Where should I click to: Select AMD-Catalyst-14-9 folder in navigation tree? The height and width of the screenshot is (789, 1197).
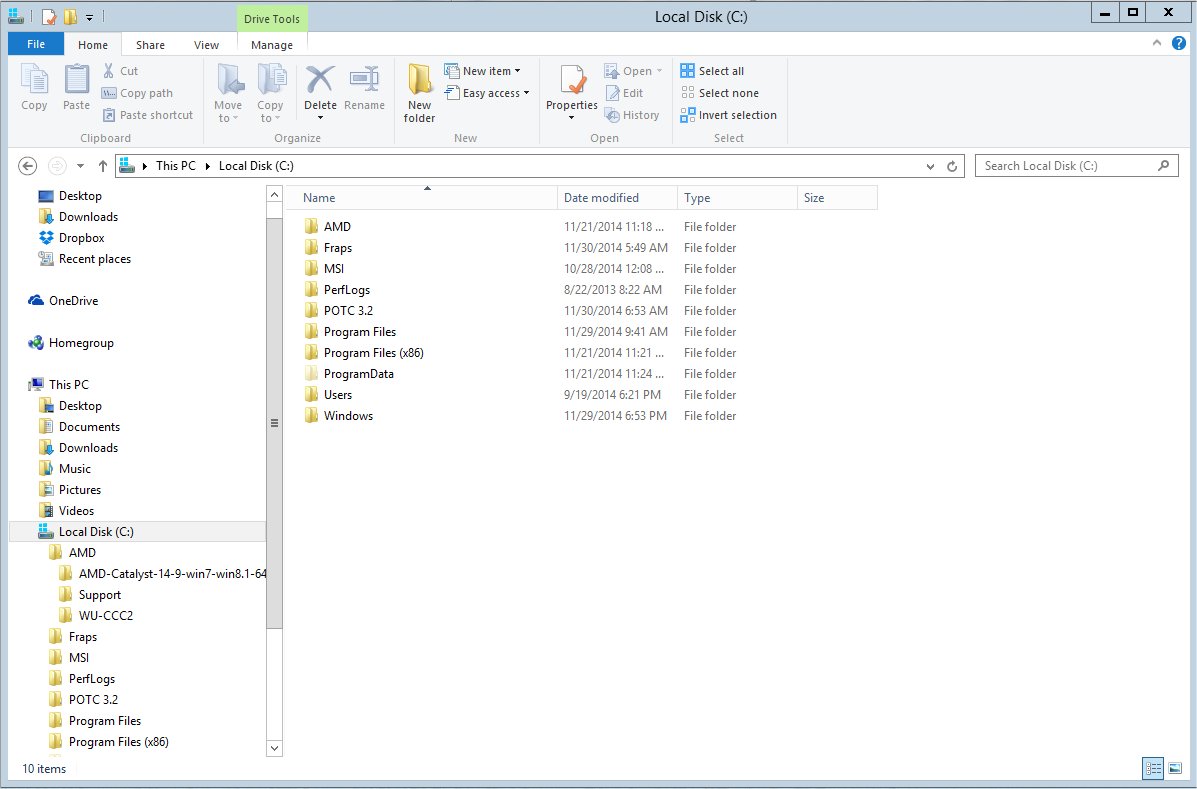(163, 574)
